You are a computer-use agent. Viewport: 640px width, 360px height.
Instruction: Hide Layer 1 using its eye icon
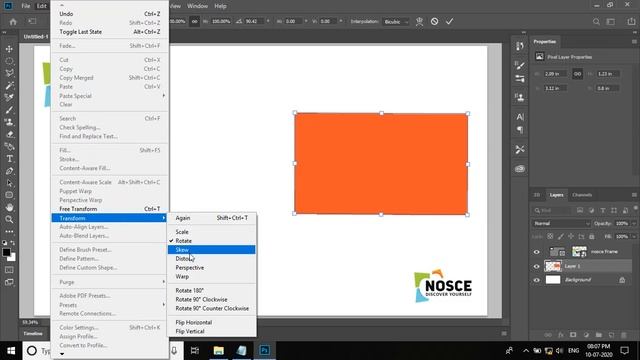tap(536, 267)
